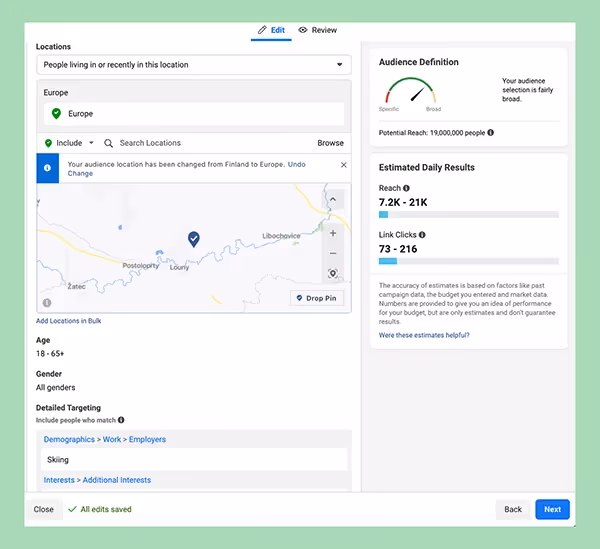Click info icon beside 'Include people who match'
Image resolution: width=600 pixels, height=549 pixels.
121,420
